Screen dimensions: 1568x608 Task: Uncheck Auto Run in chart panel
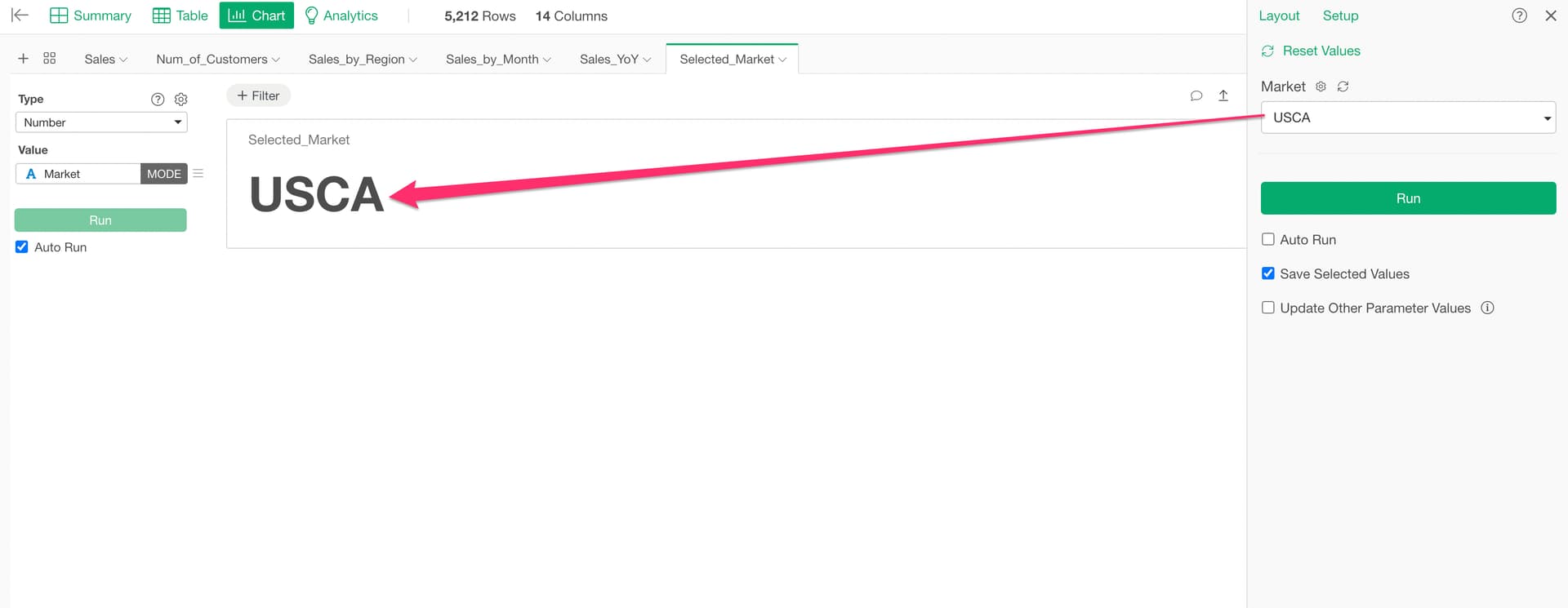tap(22, 247)
